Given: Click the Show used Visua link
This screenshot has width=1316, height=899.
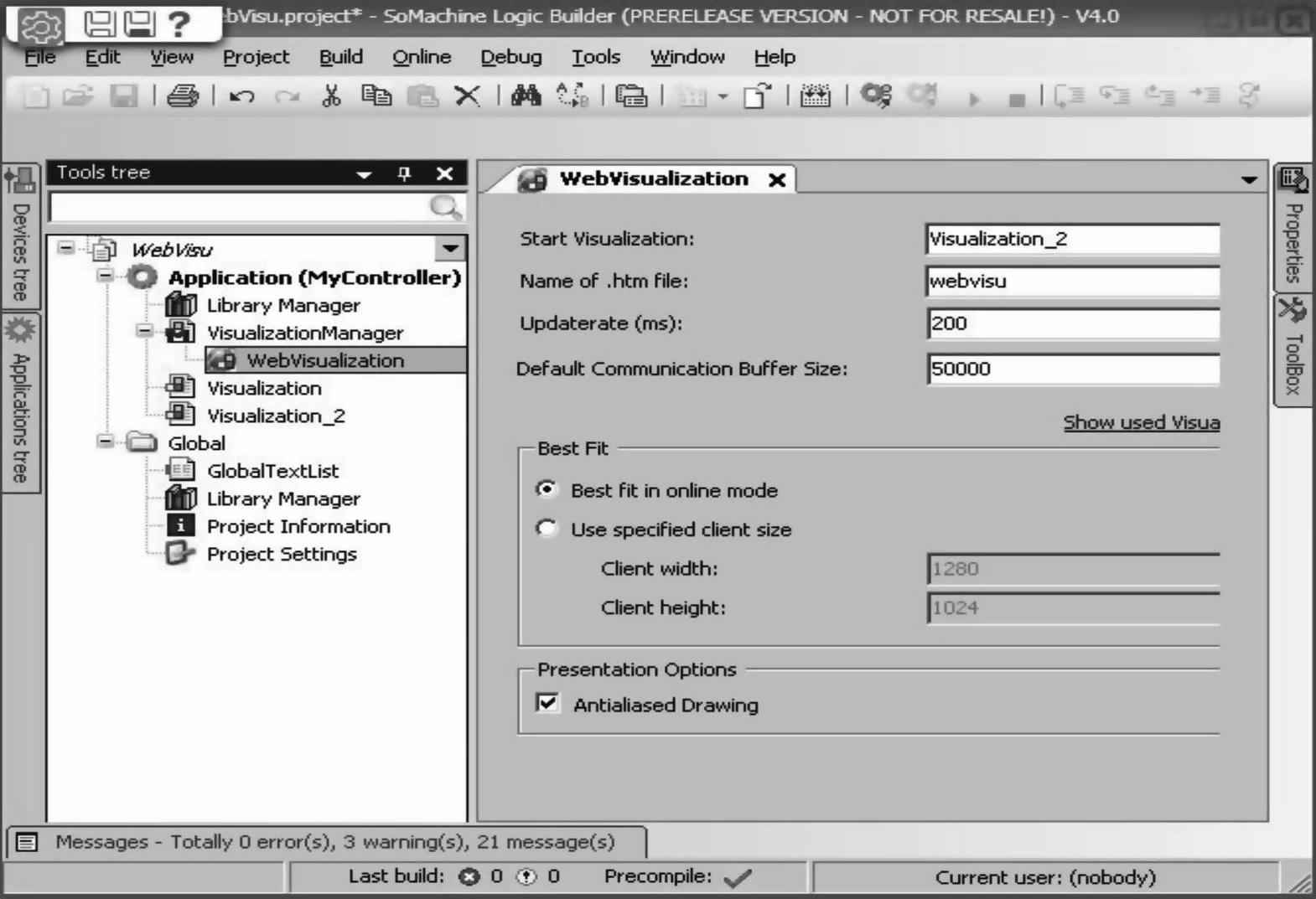Looking at the screenshot, I should point(1142,422).
